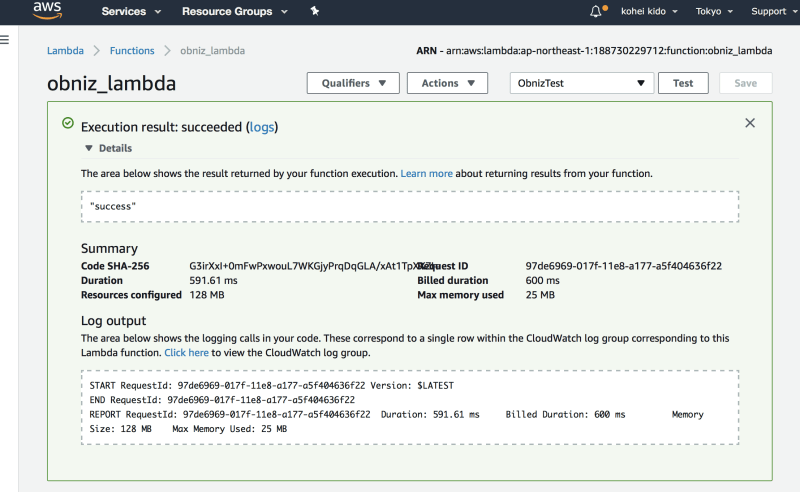Open the hamburger side navigation menu

[x=5, y=40]
